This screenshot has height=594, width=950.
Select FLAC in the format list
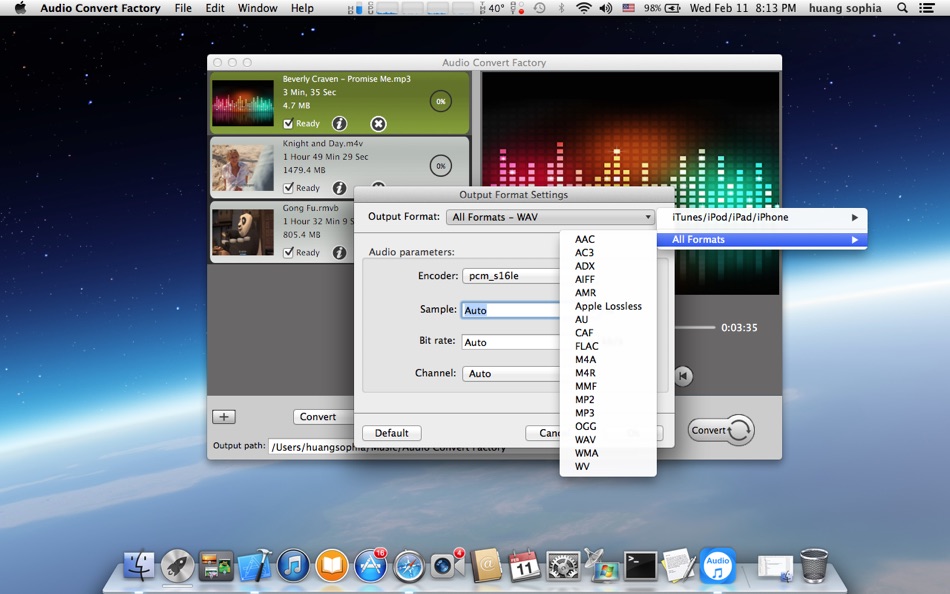[608, 346]
